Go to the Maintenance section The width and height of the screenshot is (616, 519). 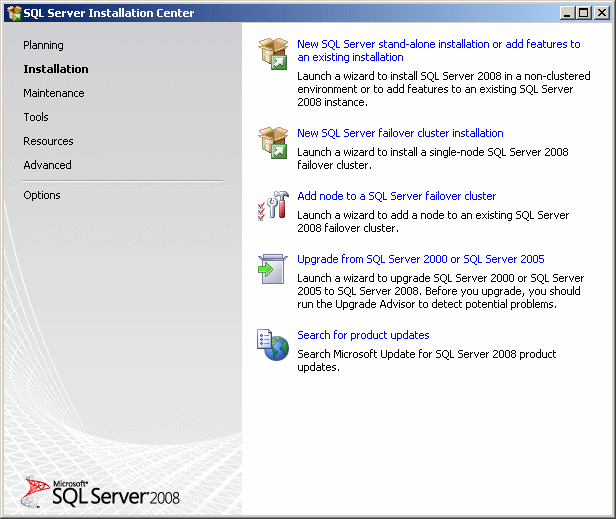point(54,93)
